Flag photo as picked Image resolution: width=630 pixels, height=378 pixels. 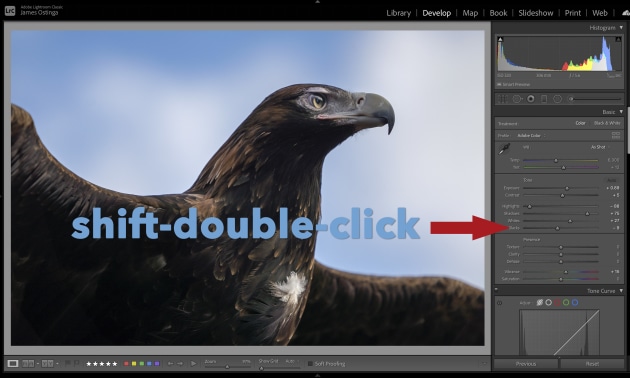point(68,364)
